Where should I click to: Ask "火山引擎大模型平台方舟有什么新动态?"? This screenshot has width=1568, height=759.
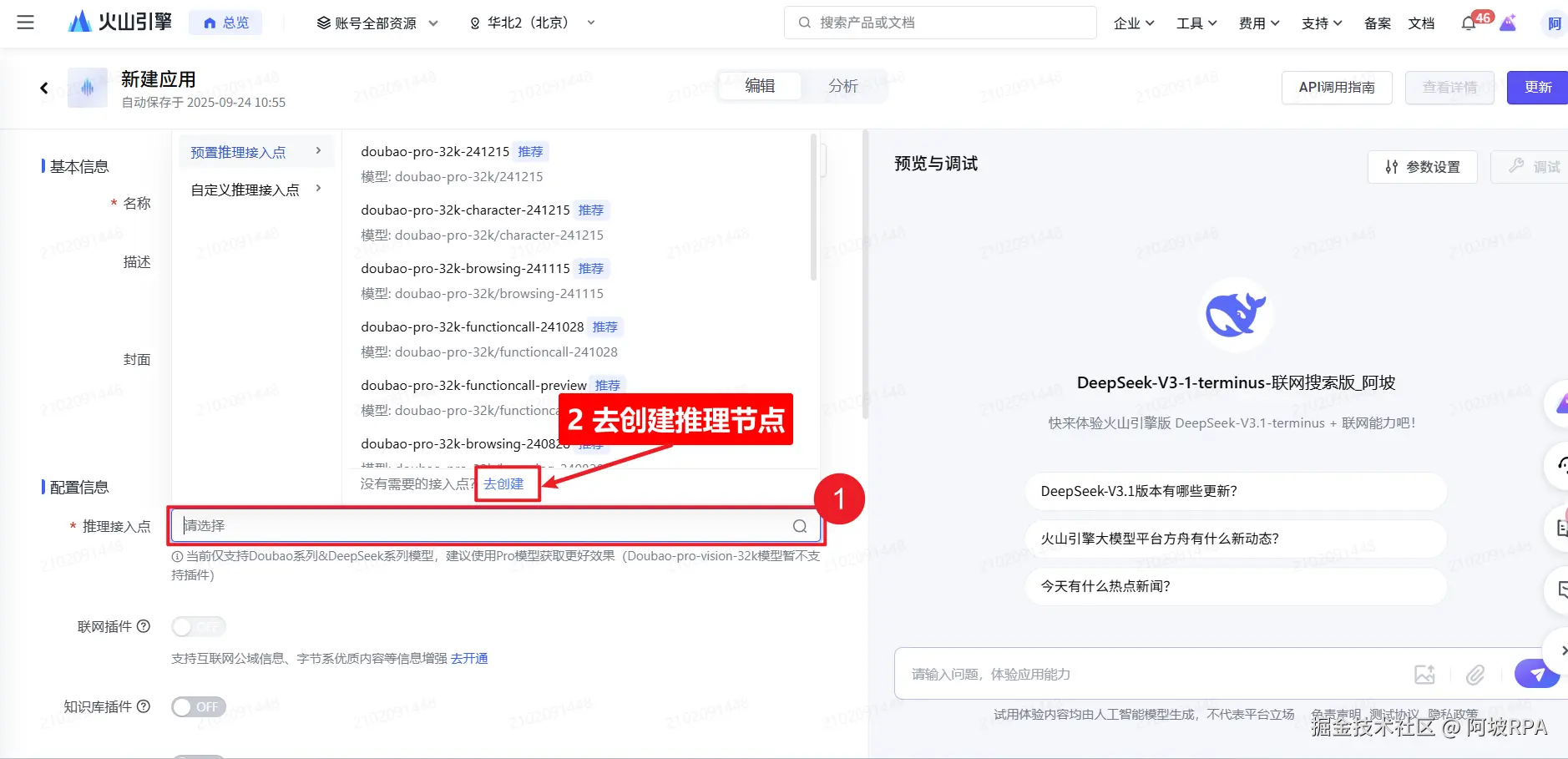[x=1236, y=539]
